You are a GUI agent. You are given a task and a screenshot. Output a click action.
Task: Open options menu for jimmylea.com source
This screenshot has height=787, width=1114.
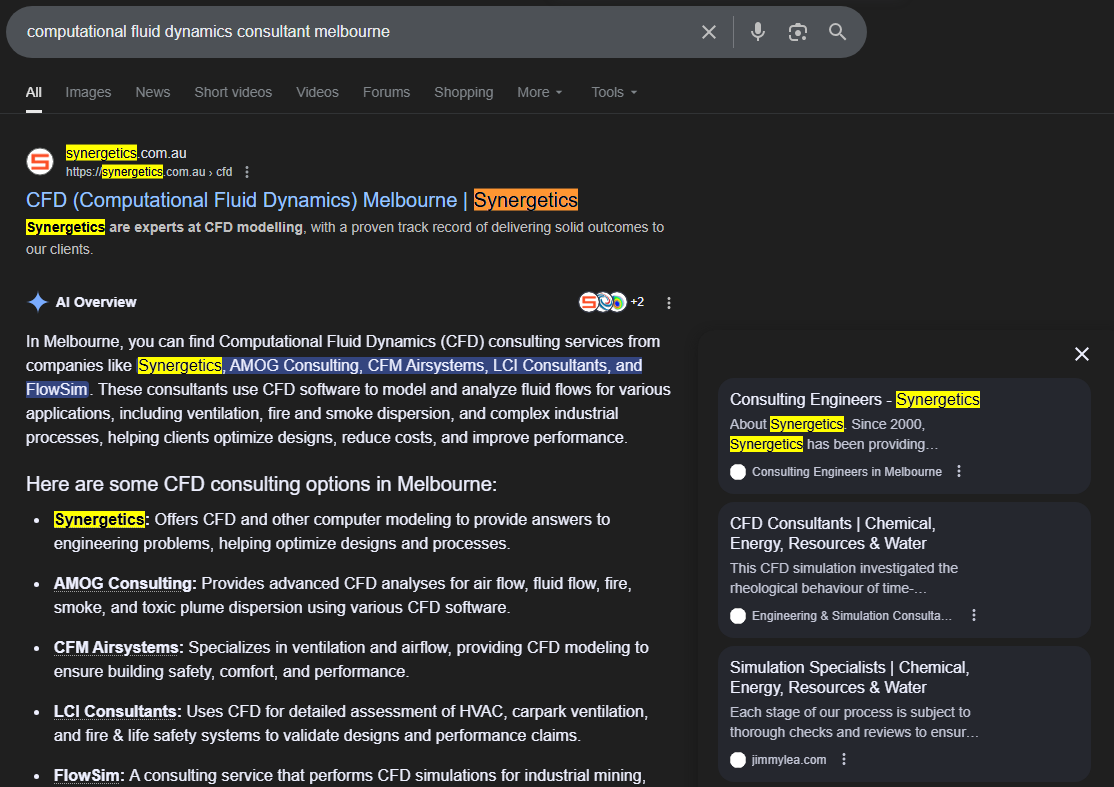tap(844, 760)
